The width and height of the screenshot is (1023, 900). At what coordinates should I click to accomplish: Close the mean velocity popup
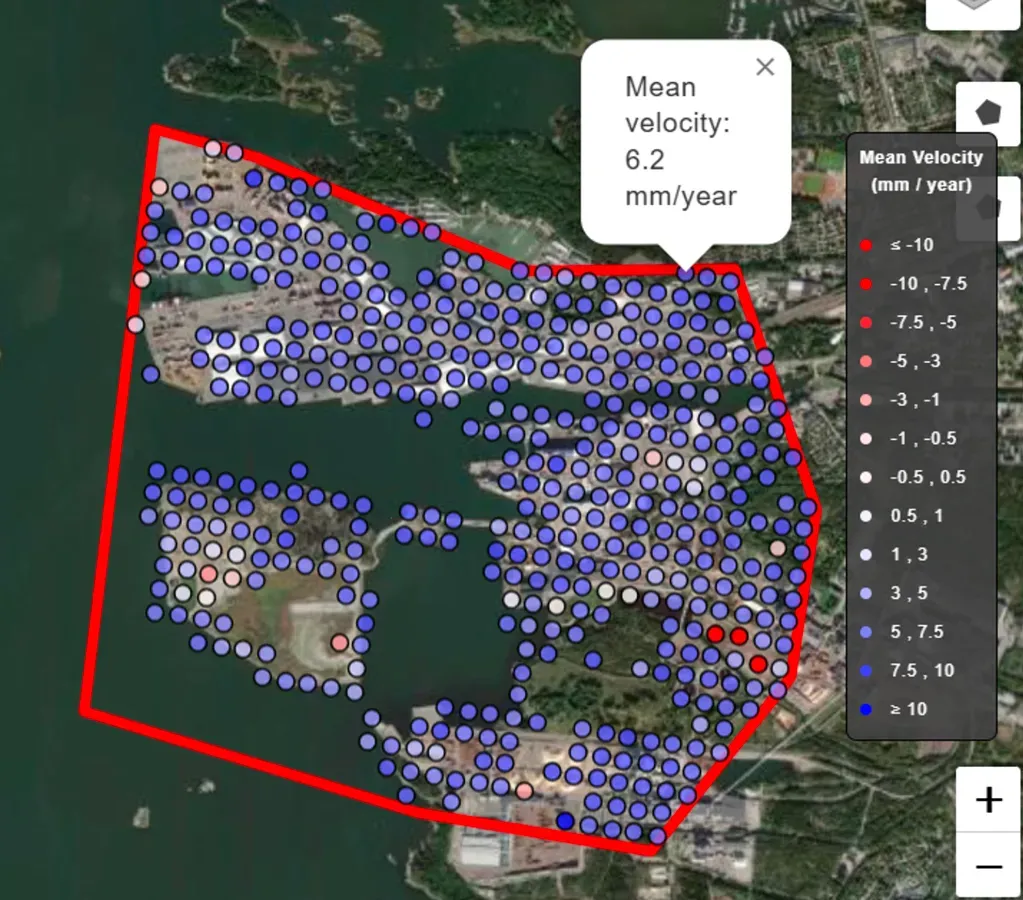click(765, 67)
